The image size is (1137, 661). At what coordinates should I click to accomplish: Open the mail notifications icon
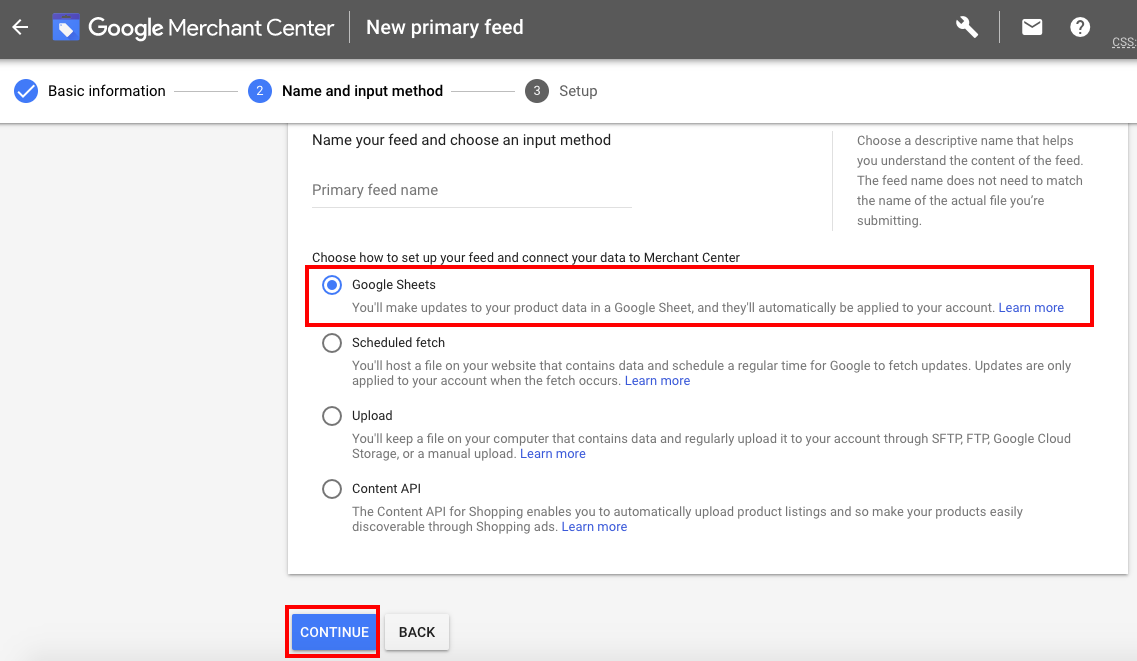(x=1032, y=27)
